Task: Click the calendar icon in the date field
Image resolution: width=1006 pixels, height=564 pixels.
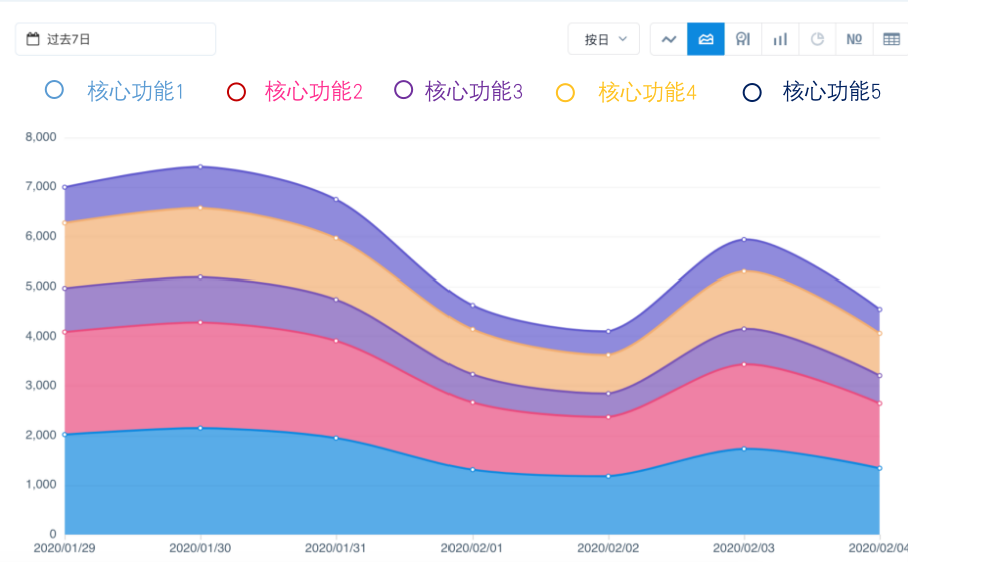Action: point(33,39)
